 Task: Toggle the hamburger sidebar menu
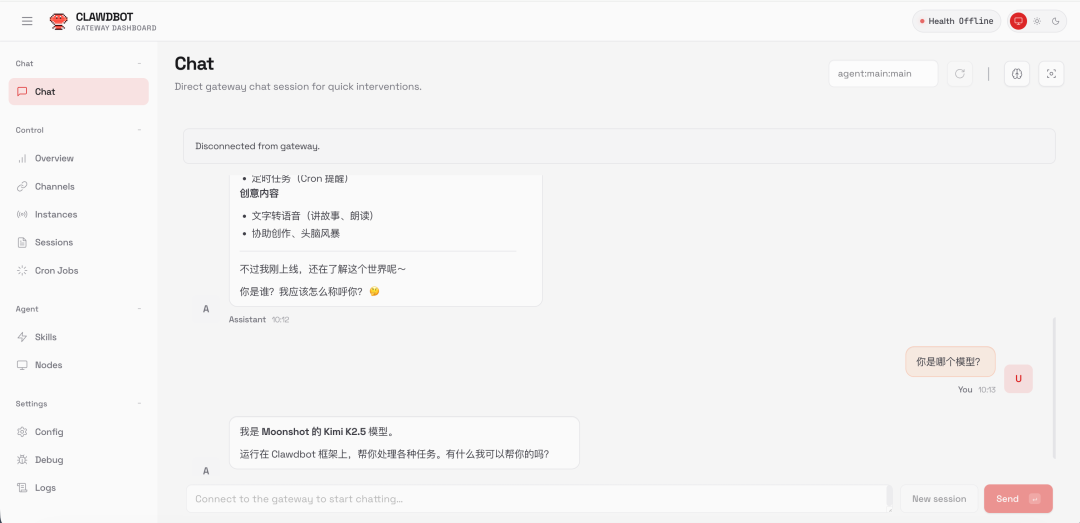pyautogui.click(x=27, y=21)
